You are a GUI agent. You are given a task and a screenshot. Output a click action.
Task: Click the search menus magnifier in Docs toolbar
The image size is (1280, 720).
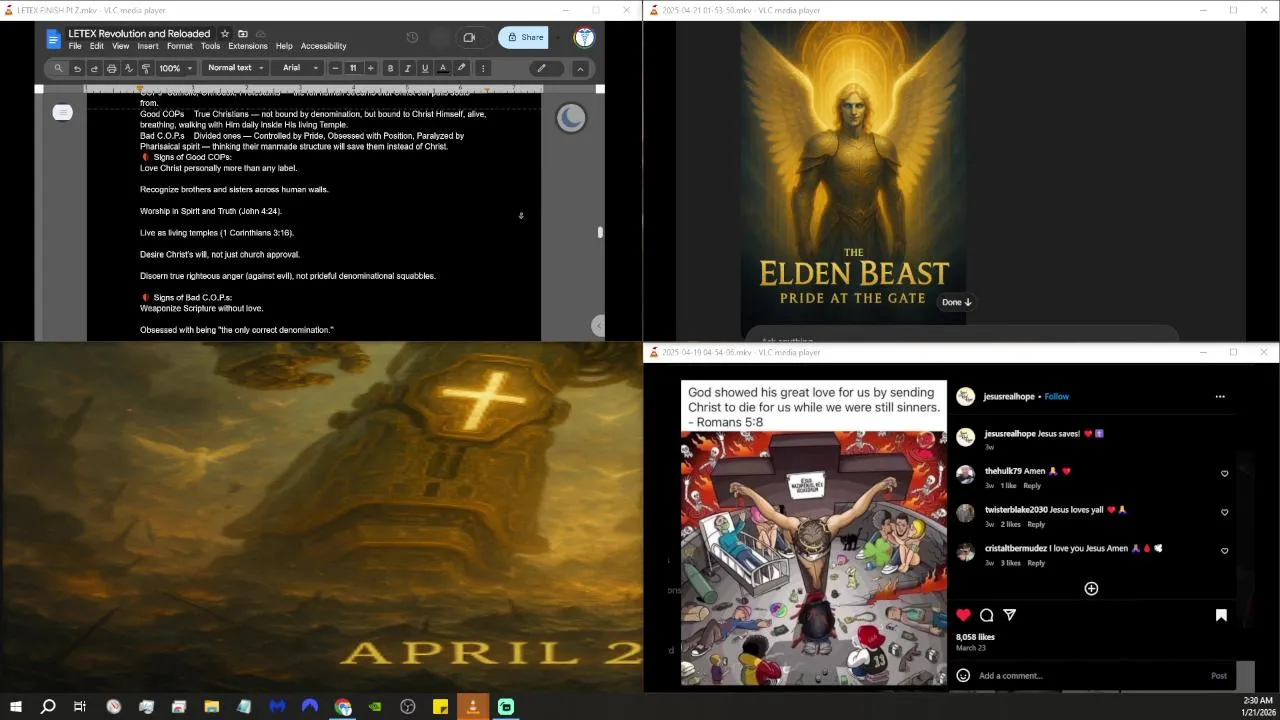[58, 68]
